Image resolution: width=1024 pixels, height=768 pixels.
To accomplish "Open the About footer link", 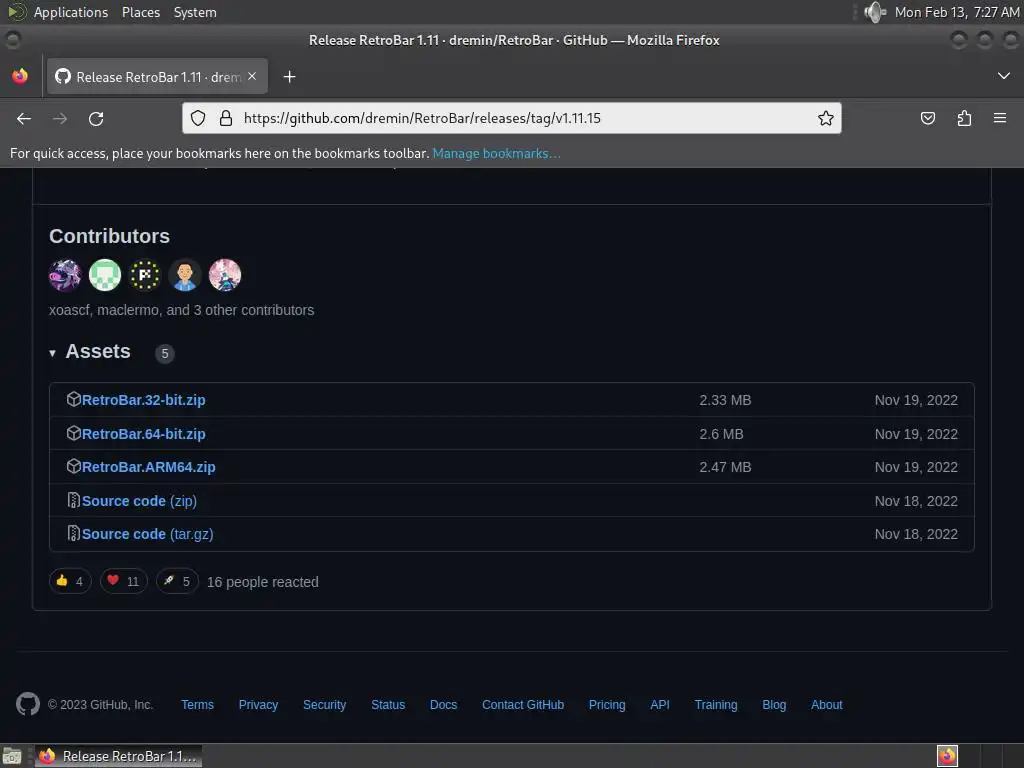I will point(826,705).
